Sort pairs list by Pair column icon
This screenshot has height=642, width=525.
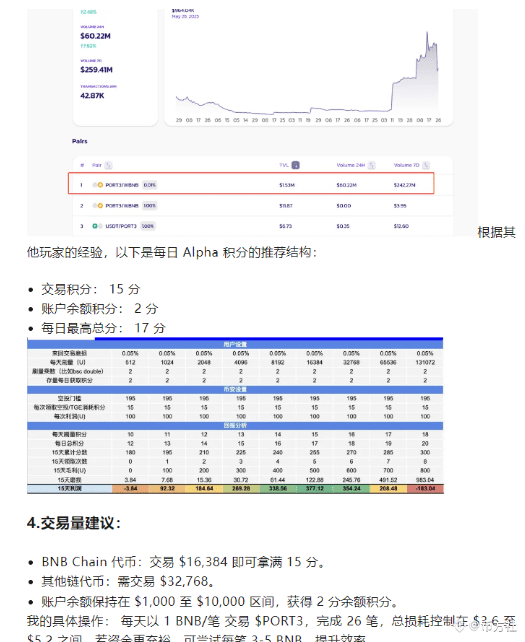click(108, 165)
